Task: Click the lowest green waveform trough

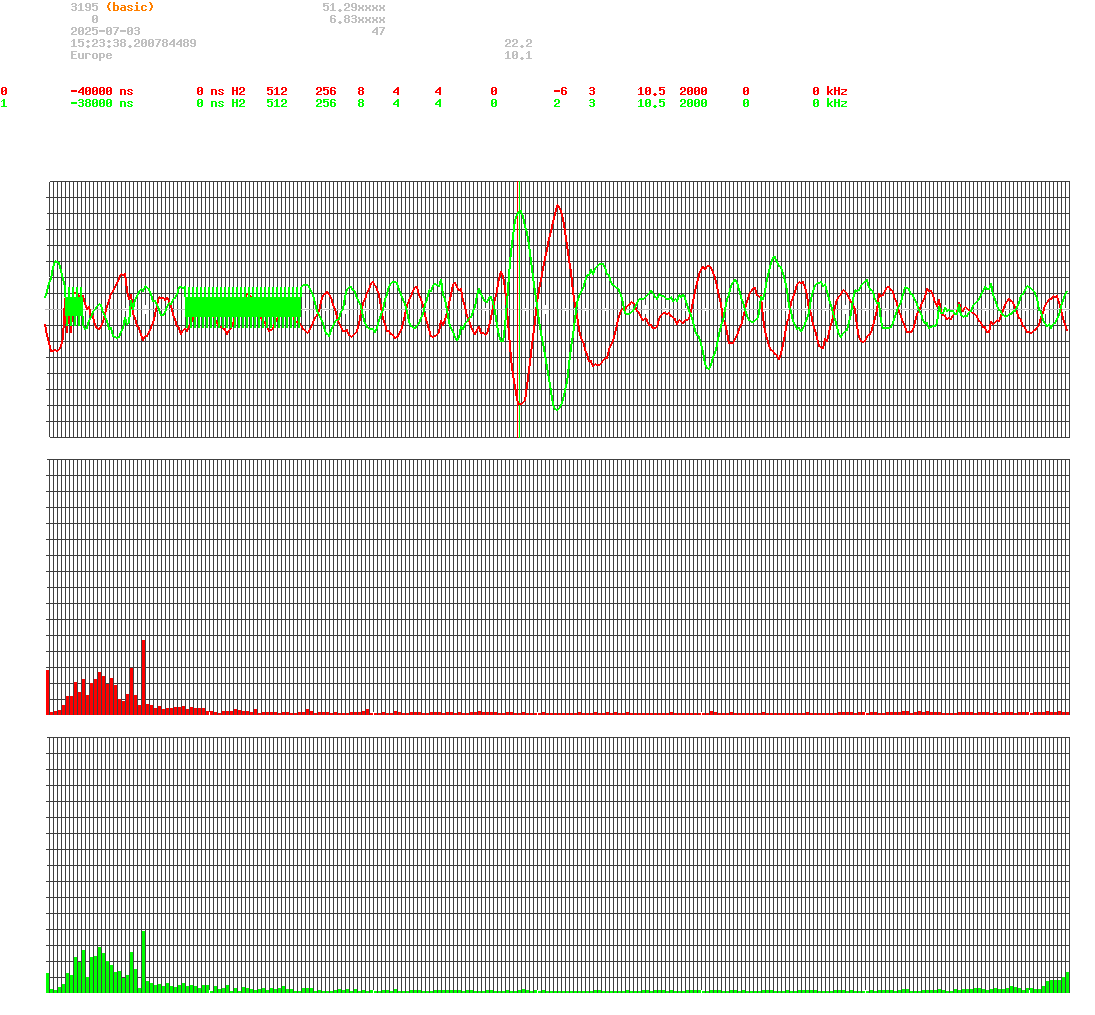Action: (557, 409)
